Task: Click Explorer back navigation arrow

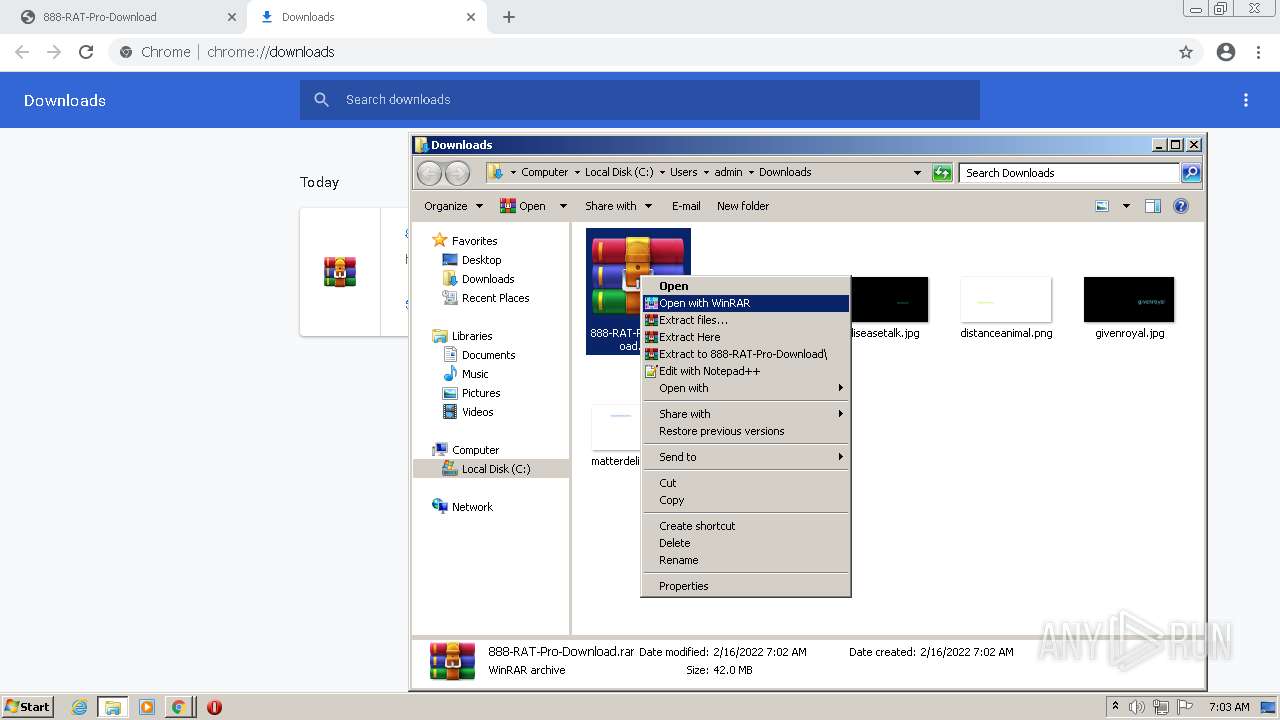Action: point(429,173)
